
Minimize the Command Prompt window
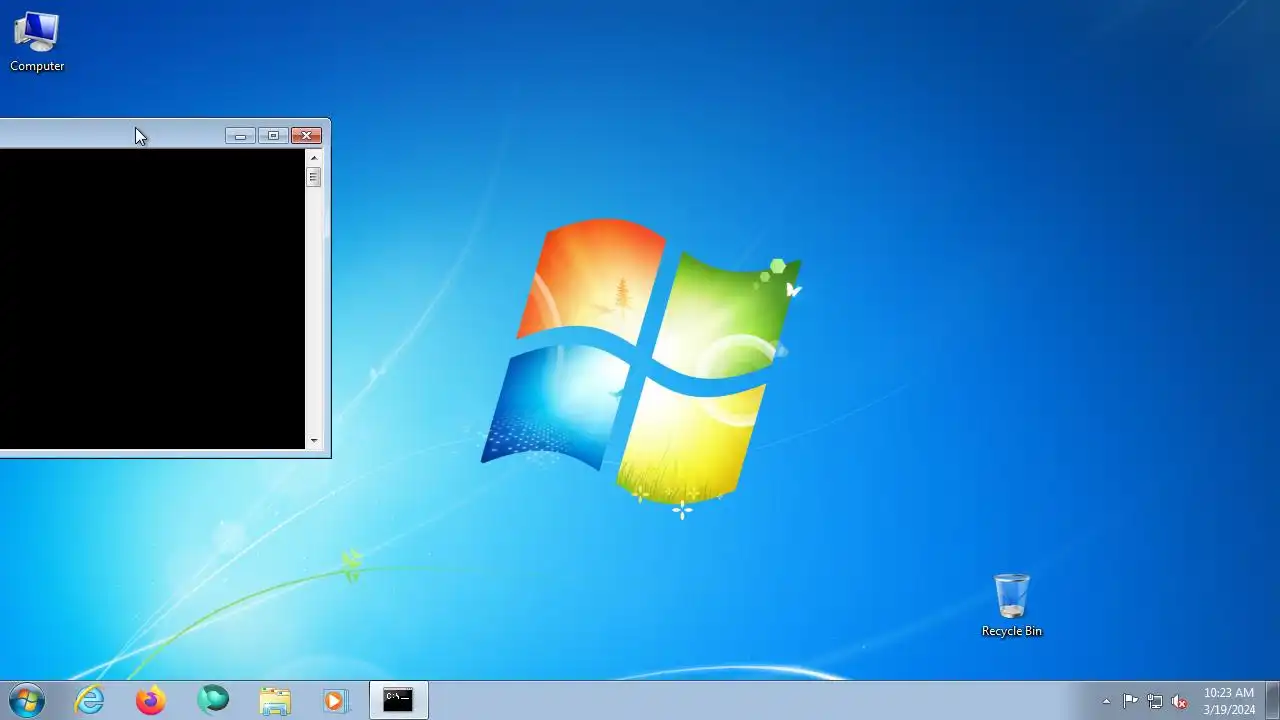[240, 136]
